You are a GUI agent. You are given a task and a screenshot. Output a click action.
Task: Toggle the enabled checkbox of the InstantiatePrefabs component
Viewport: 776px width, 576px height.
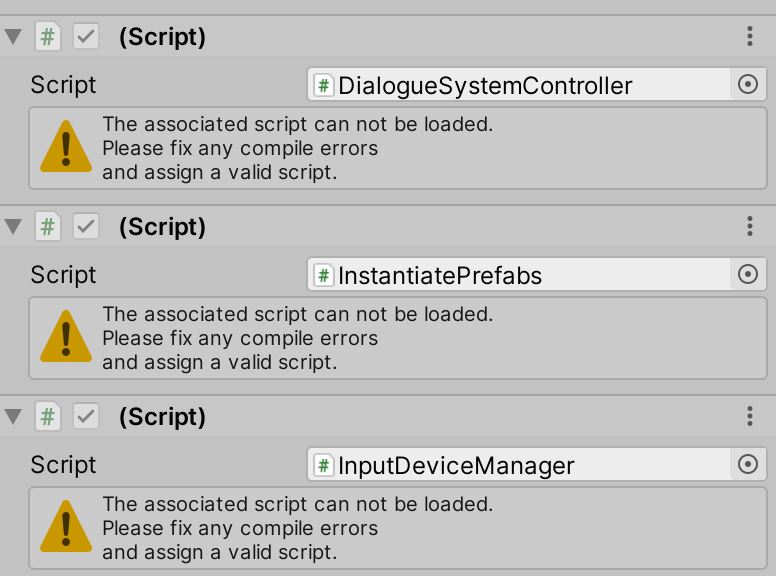click(86, 226)
